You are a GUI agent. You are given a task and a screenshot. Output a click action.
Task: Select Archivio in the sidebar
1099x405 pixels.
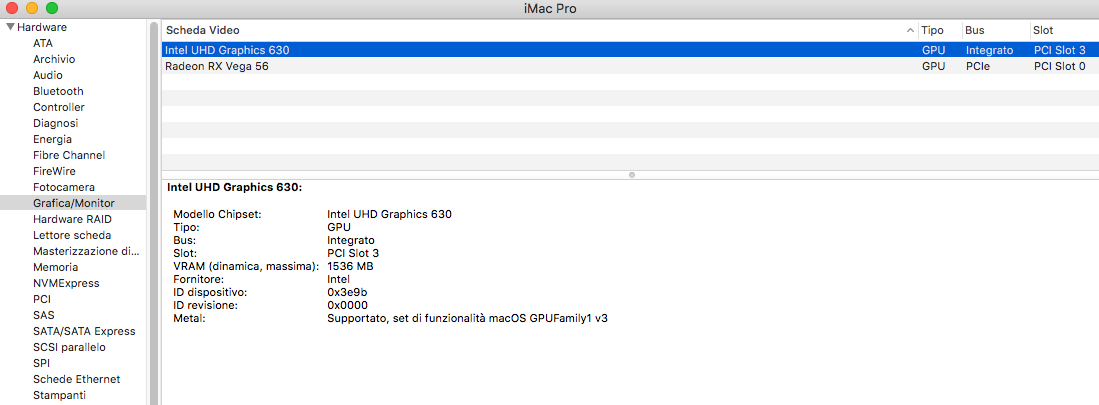tap(54, 60)
